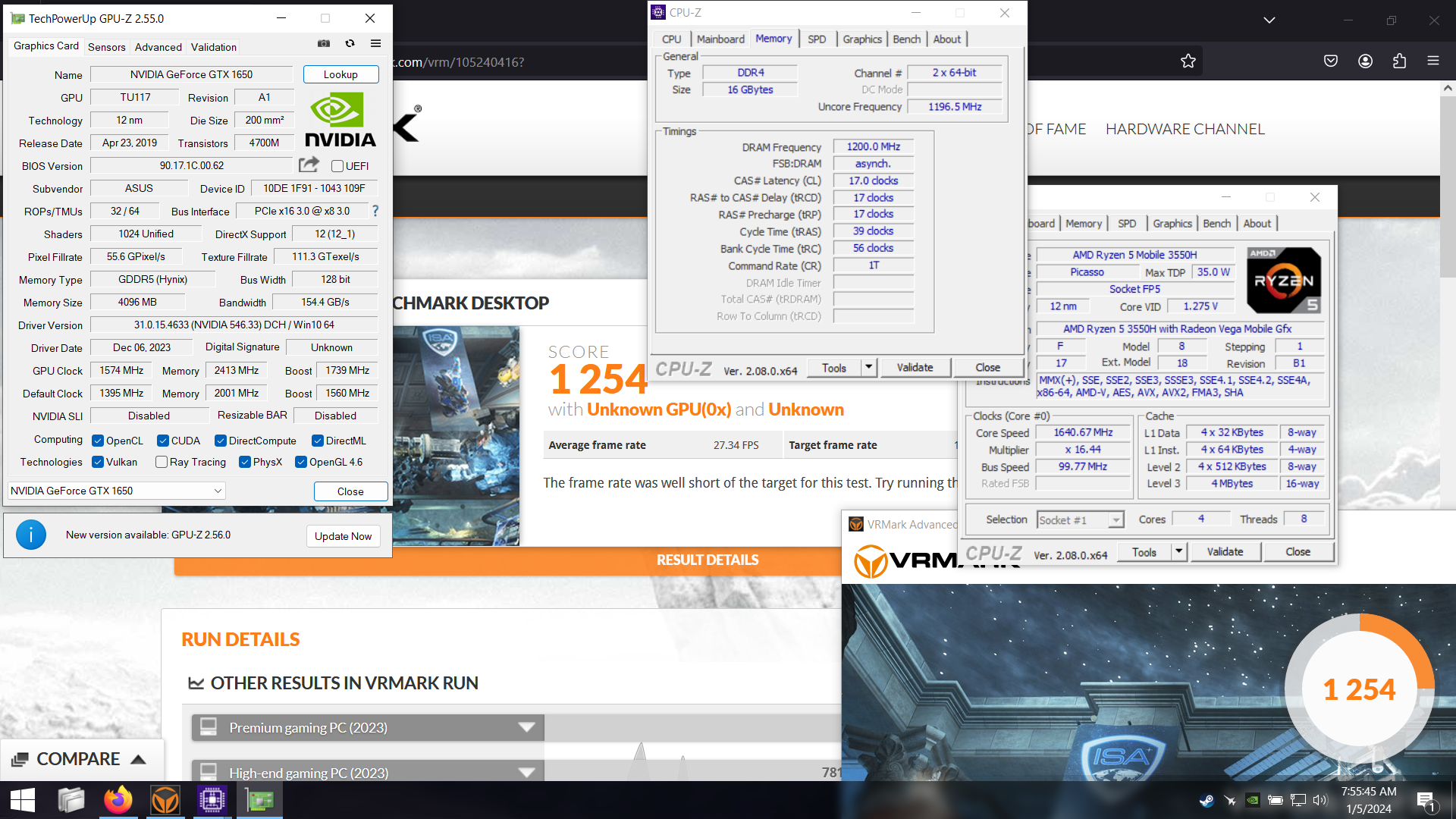
Task: Click the GPU-Z Lookup button
Action: (340, 74)
